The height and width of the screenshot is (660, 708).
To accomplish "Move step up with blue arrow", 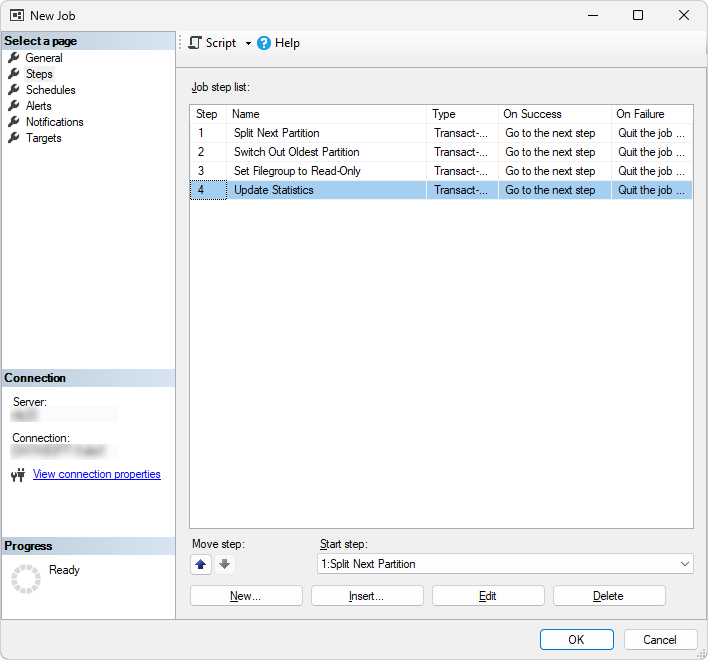I will click(x=201, y=564).
